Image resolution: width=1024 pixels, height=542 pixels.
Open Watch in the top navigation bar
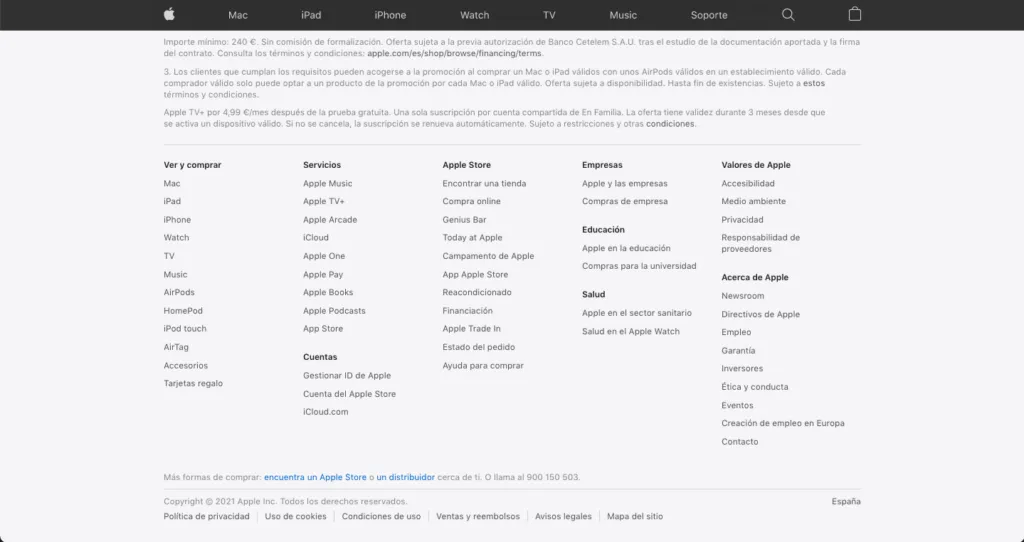(x=474, y=15)
